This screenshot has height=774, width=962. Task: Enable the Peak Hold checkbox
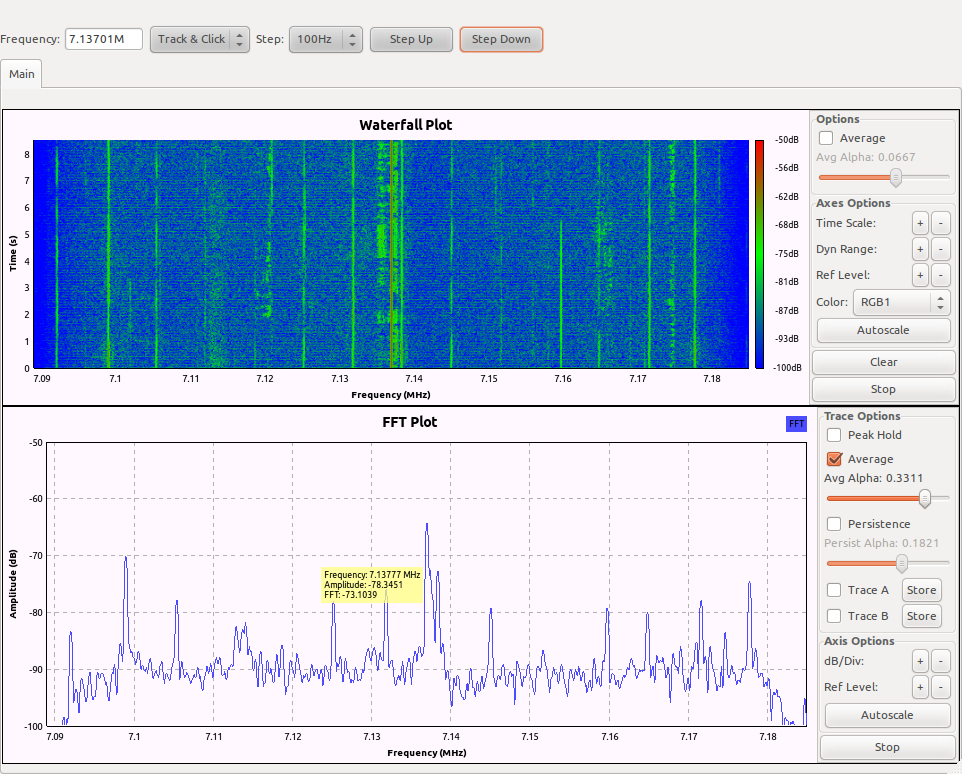click(x=834, y=435)
